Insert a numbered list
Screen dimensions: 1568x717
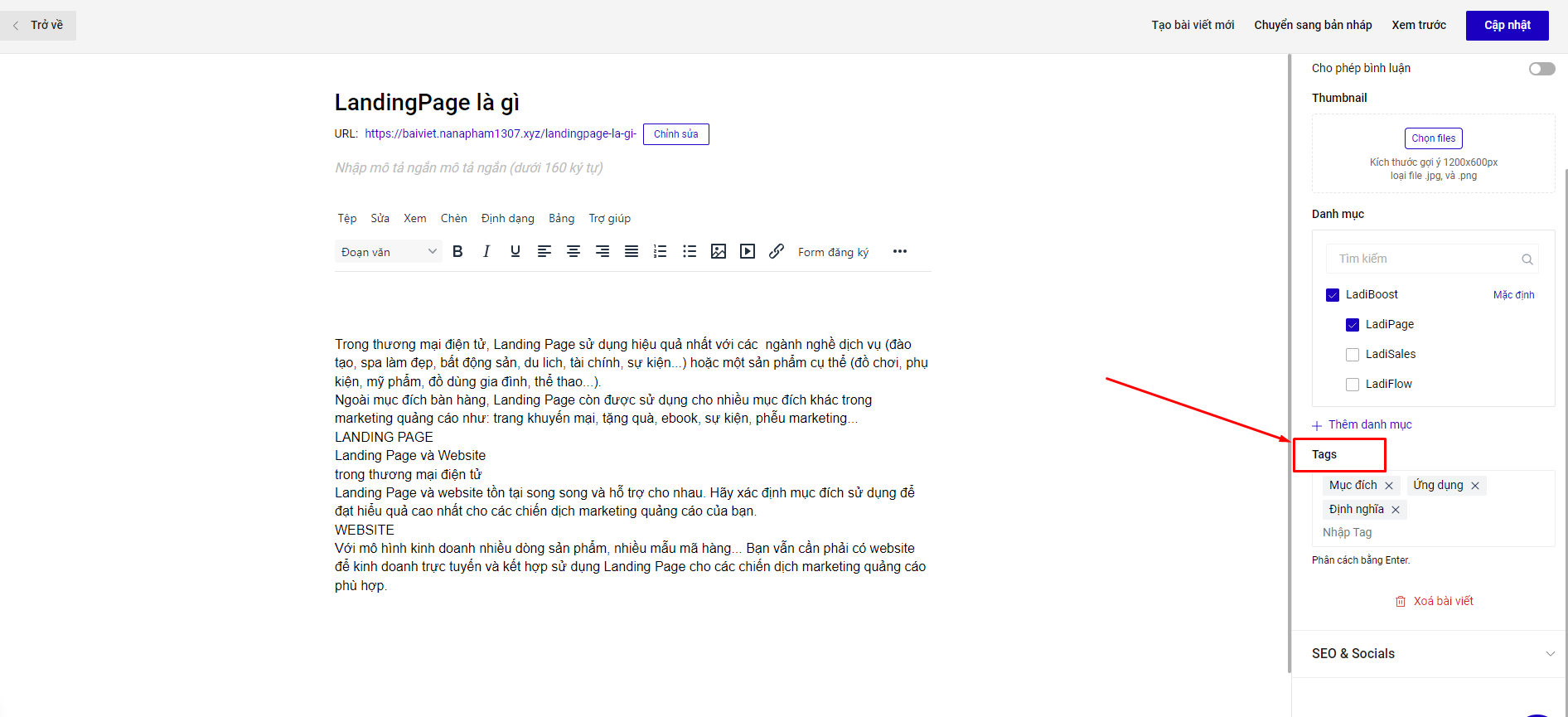[x=661, y=252]
